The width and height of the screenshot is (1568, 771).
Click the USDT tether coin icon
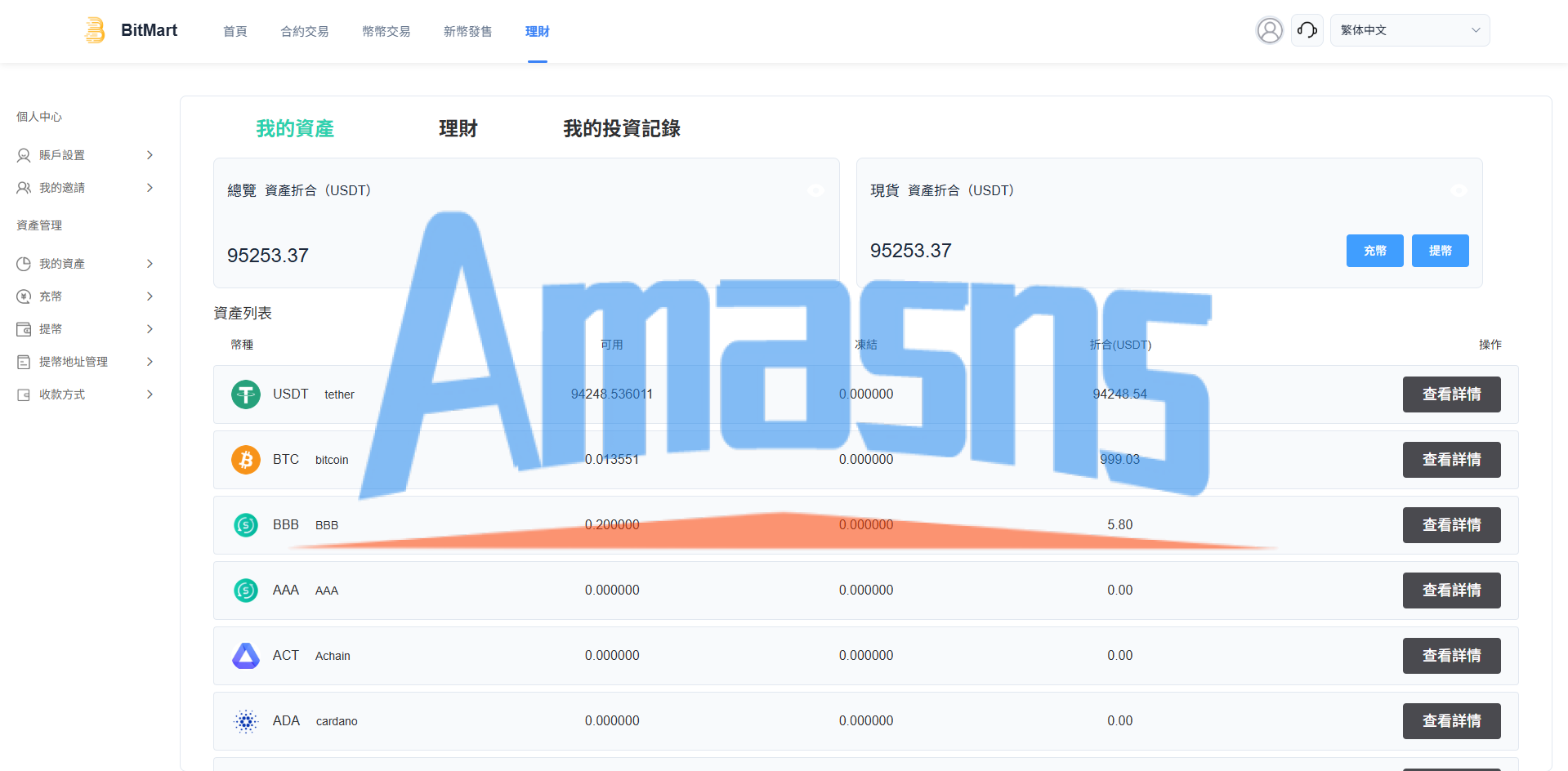246,394
